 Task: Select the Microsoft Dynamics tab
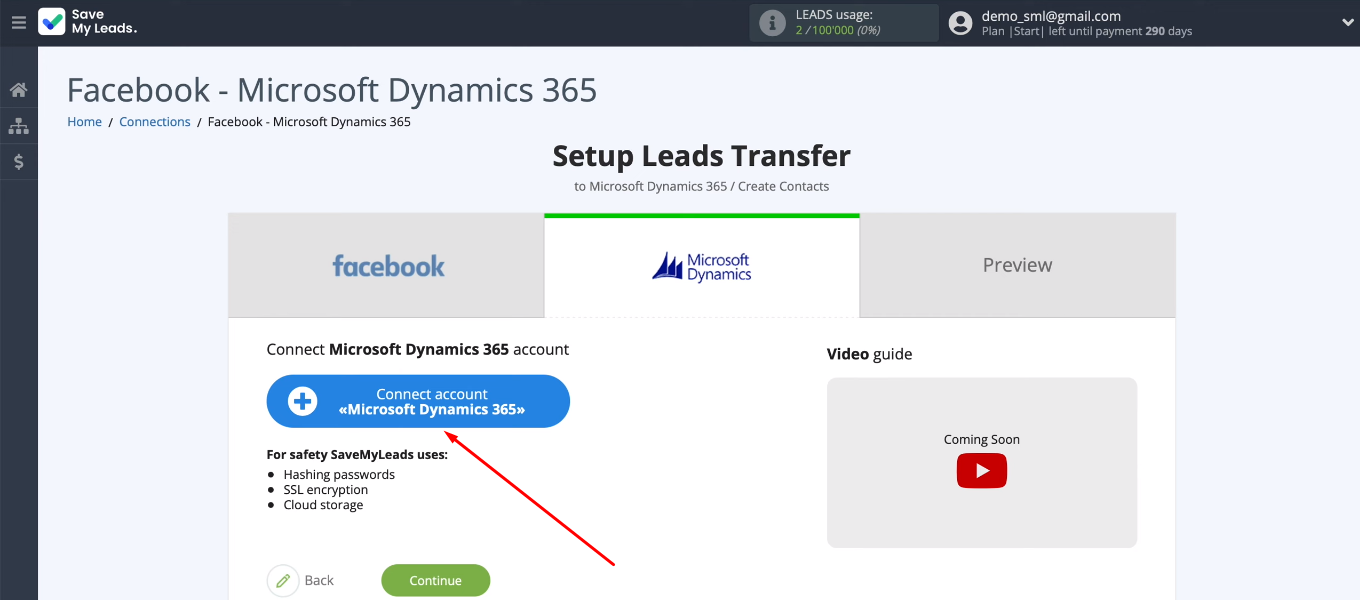[x=702, y=266]
